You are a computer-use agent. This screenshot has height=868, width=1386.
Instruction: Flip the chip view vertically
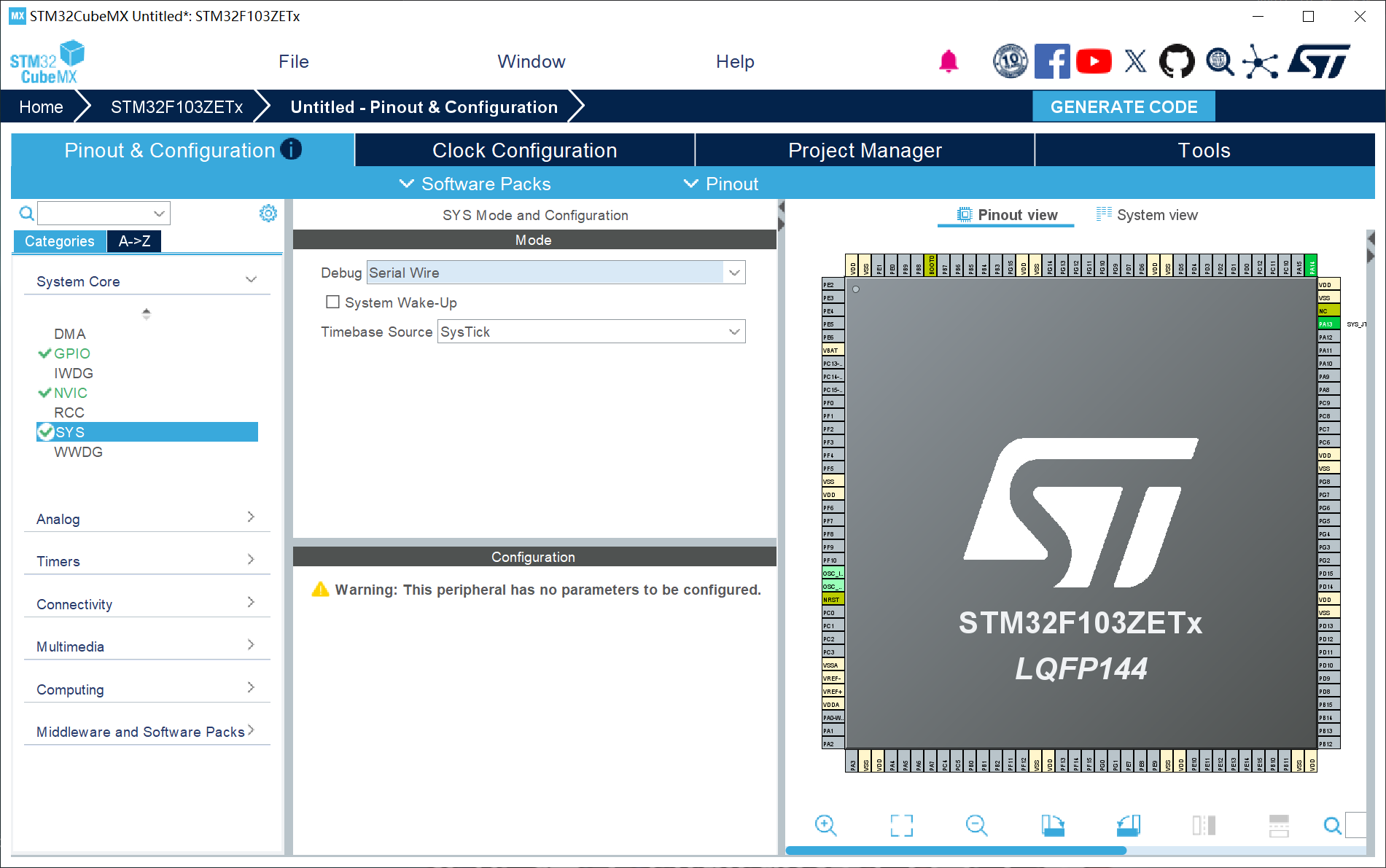coord(1279,825)
